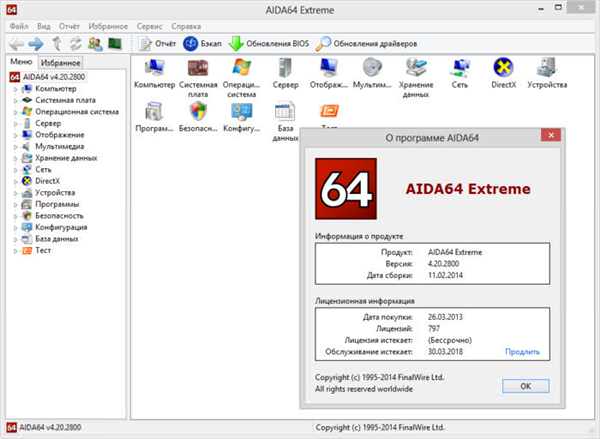Expand Операционная система tree node

(x=16, y=112)
